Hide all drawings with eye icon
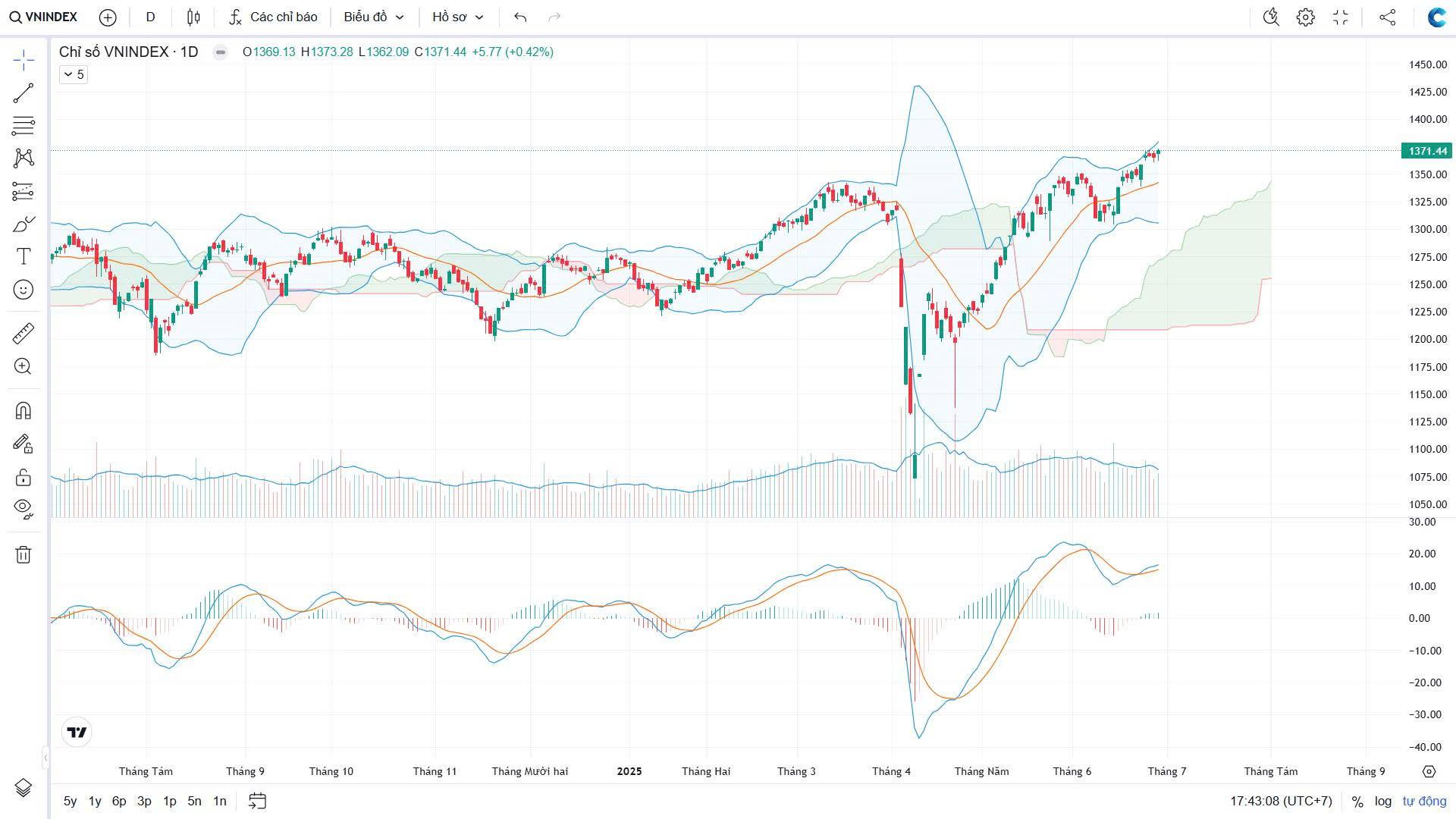 [x=24, y=507]
